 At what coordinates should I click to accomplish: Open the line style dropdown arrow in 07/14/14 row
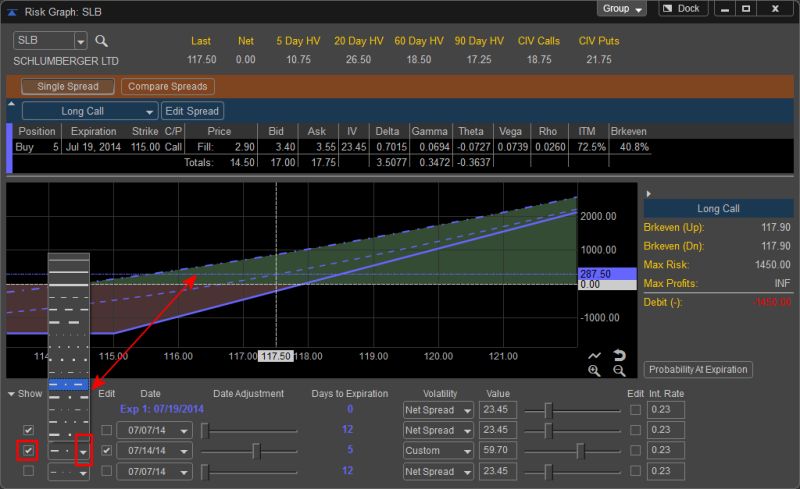coord(83,451)
